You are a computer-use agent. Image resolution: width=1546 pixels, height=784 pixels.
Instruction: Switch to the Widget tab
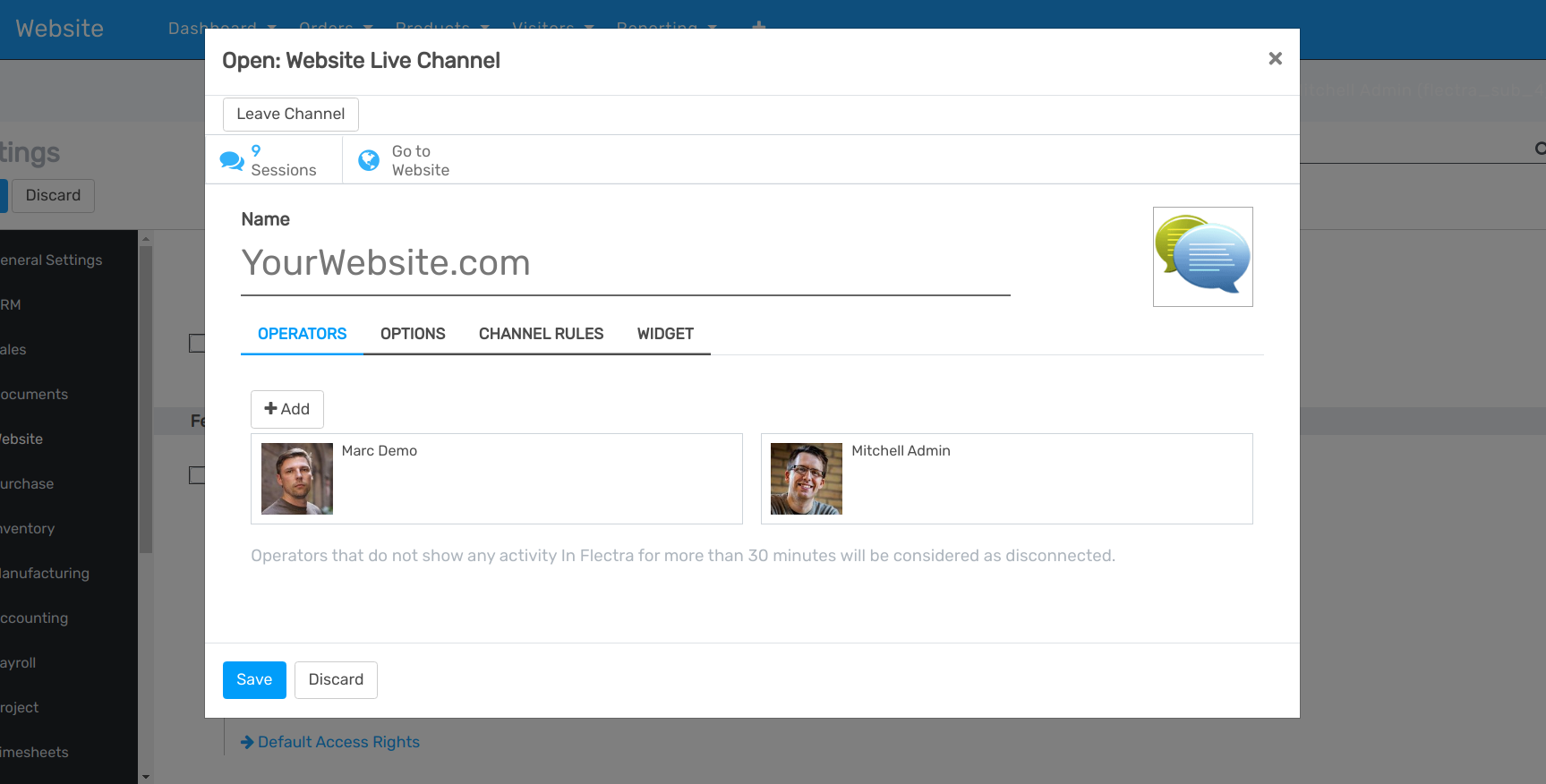click(665, 334)
